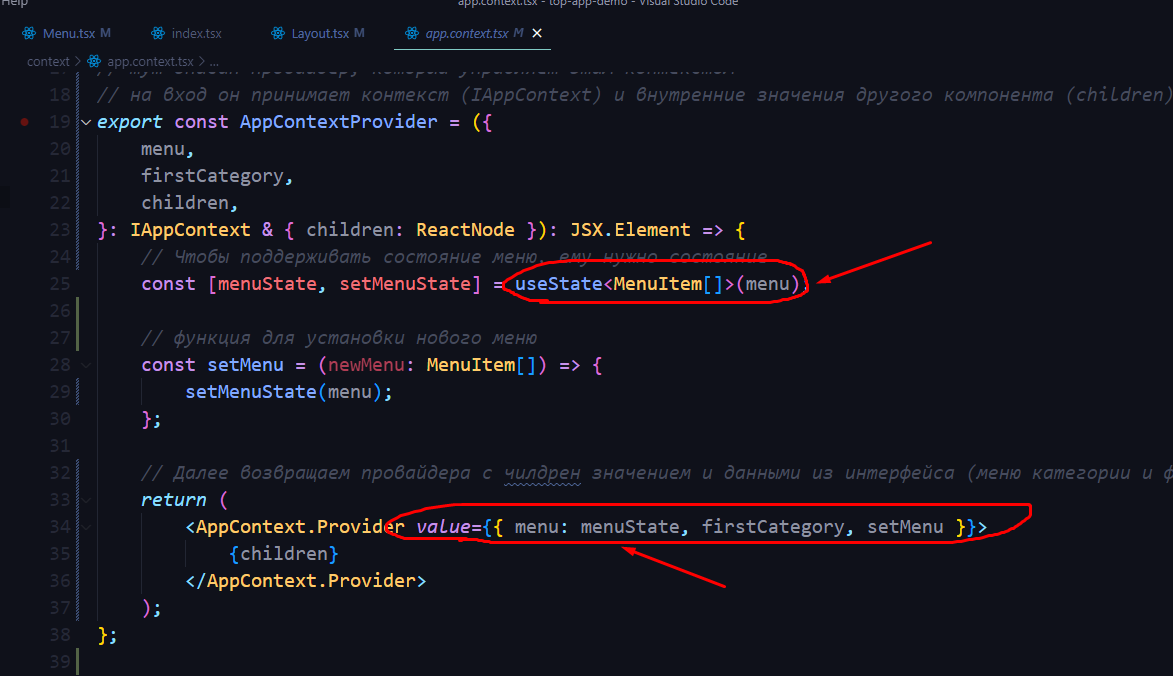Click the app.context.tsx breadcrumb item
This screenshot has height=676, width=1173.
[x=150, y=61]
